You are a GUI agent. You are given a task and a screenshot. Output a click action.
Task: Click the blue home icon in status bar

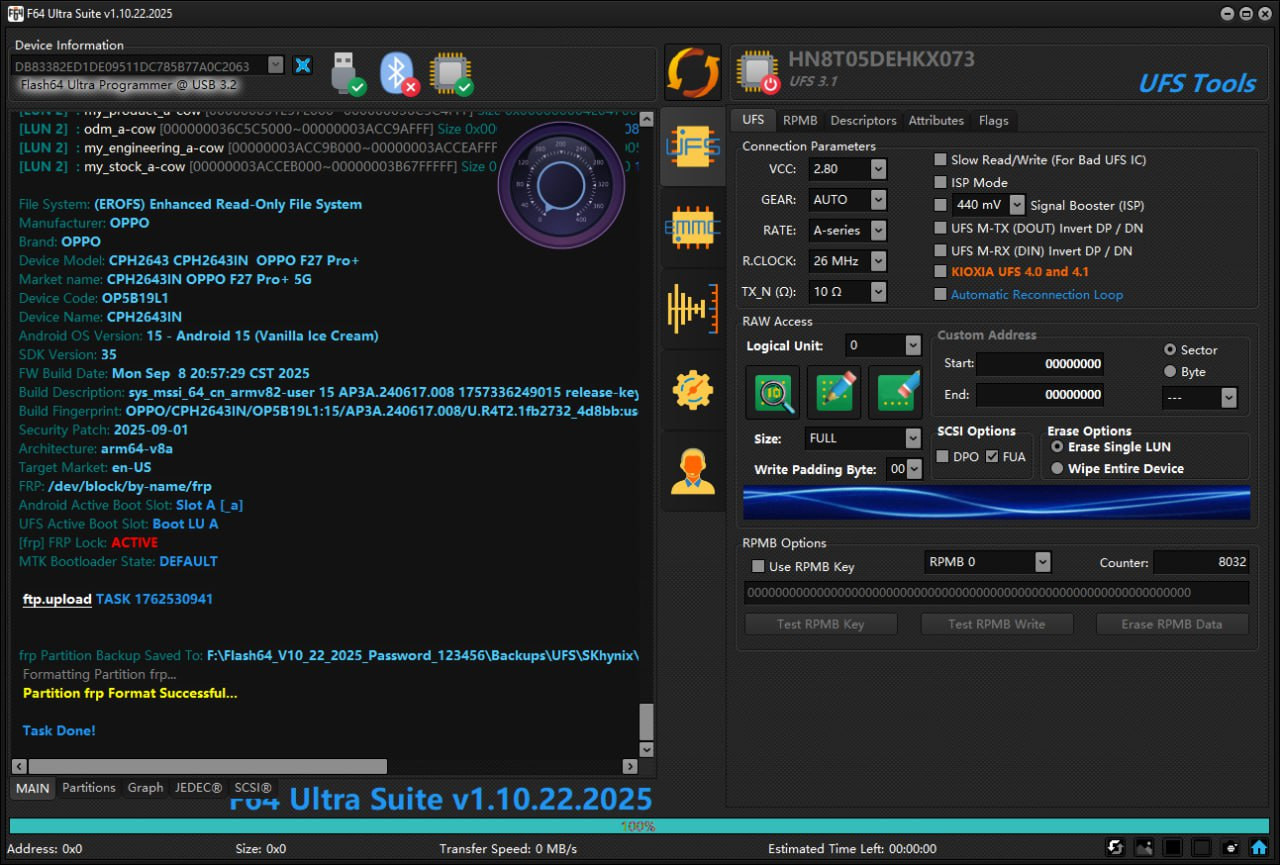1259,848
